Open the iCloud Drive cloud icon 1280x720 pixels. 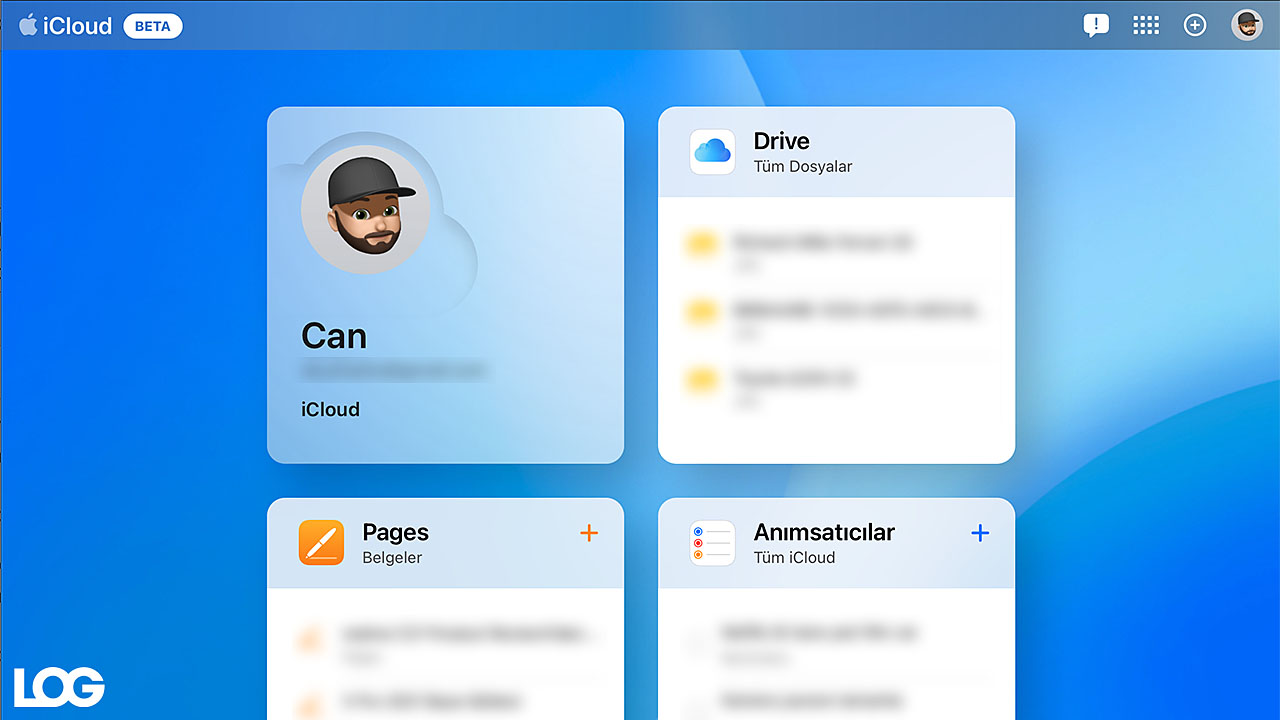pos(712,152)
